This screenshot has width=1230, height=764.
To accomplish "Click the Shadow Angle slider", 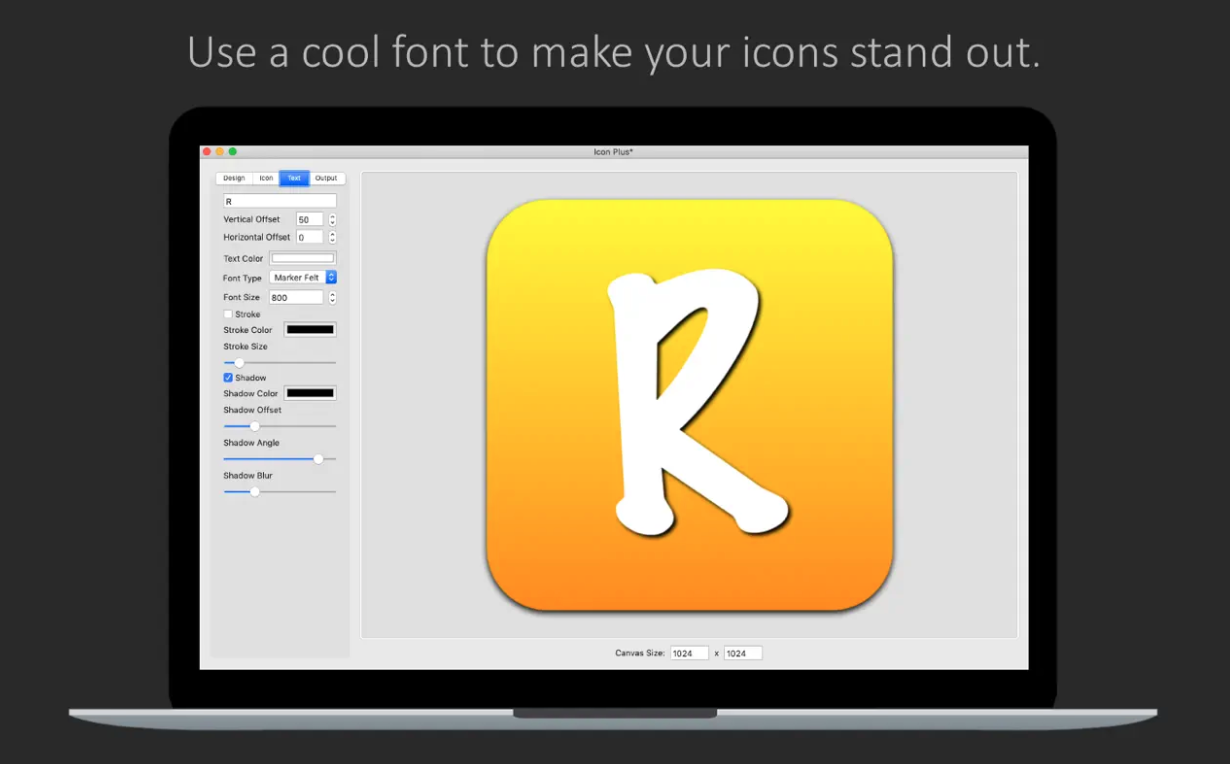I will [x=279, y=459].
